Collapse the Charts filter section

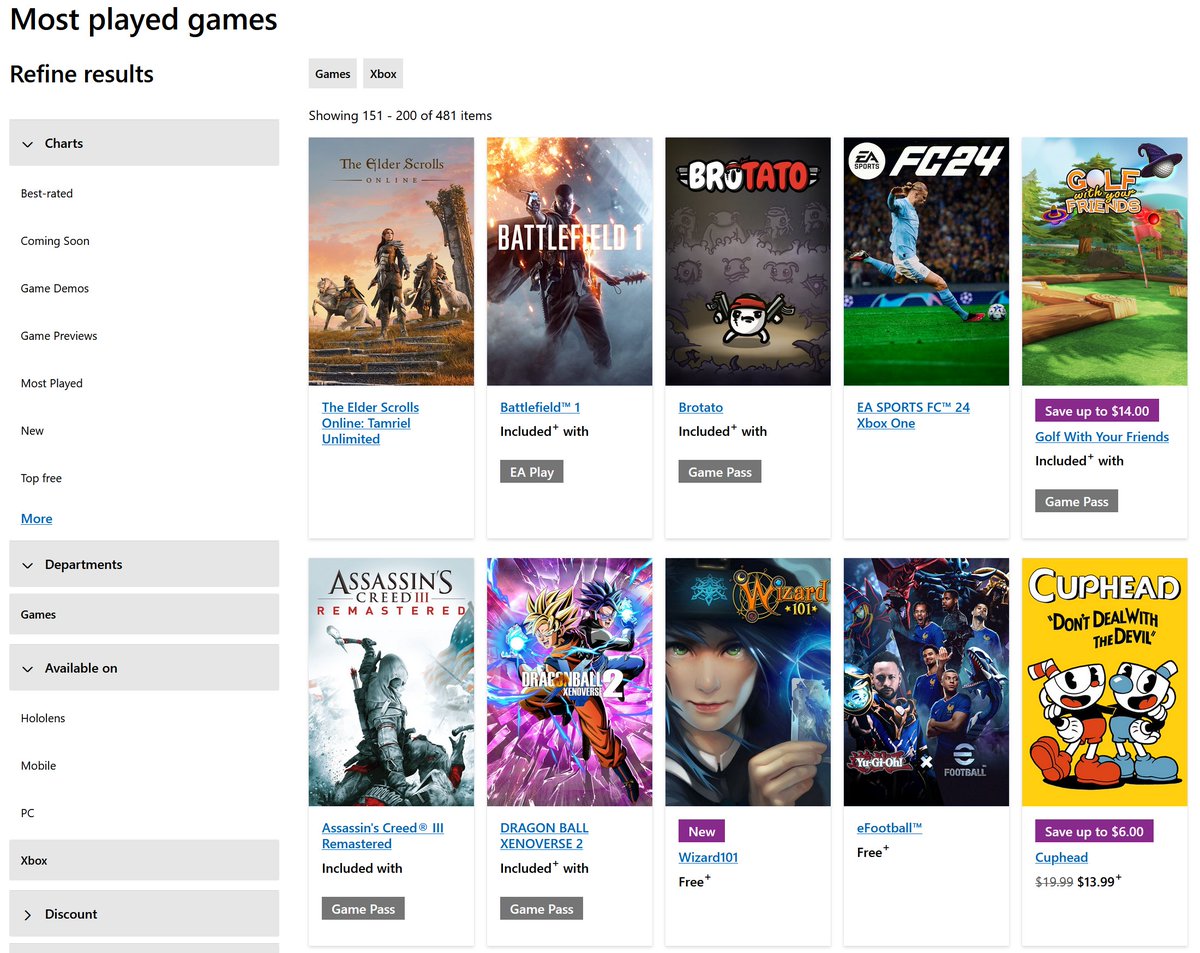(x=144, y=143)
